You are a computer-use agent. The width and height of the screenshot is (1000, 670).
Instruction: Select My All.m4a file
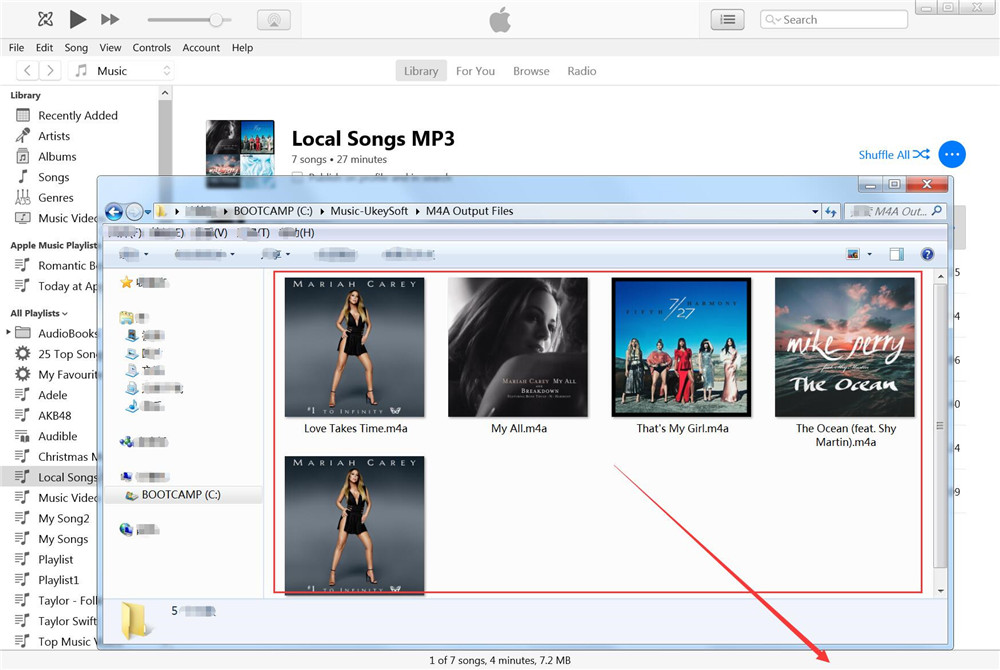(x=518, y=356)
